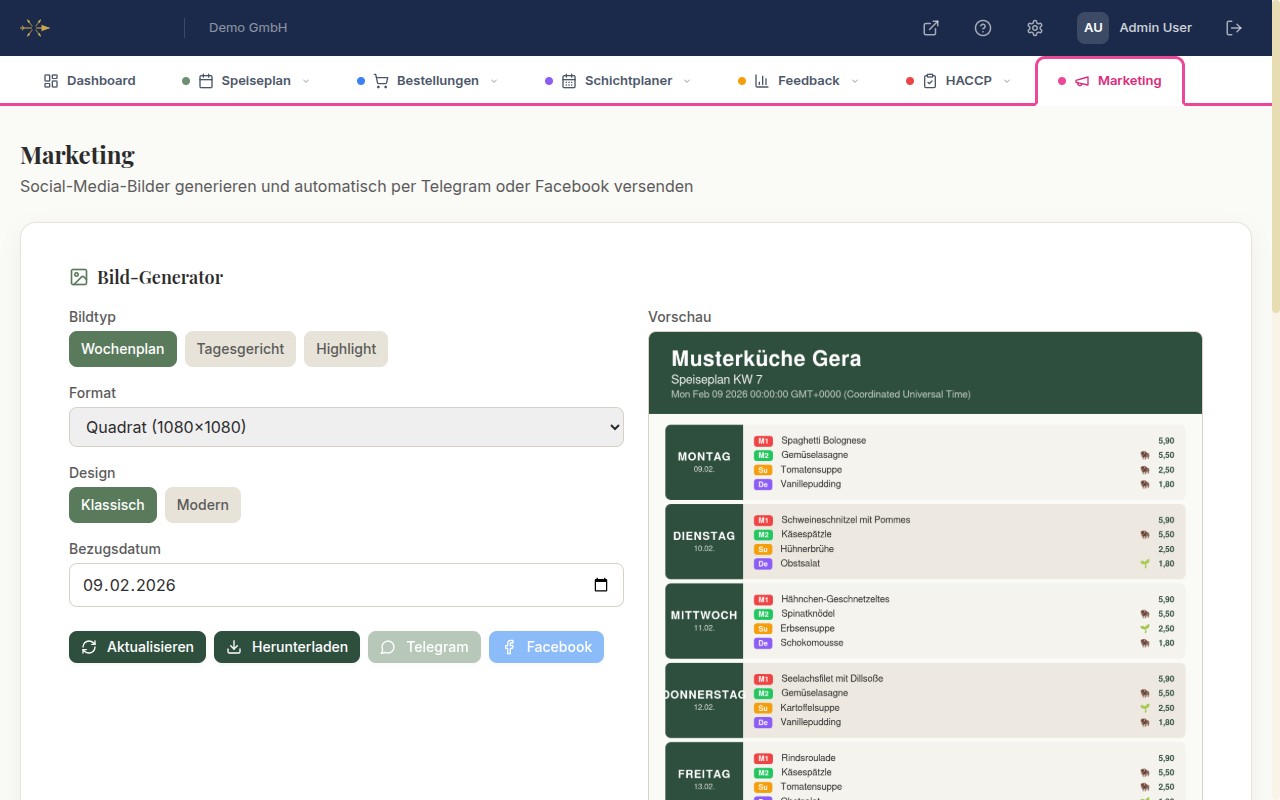
Task: Click the app logo in top-left
Action: (x=35, y=28)
